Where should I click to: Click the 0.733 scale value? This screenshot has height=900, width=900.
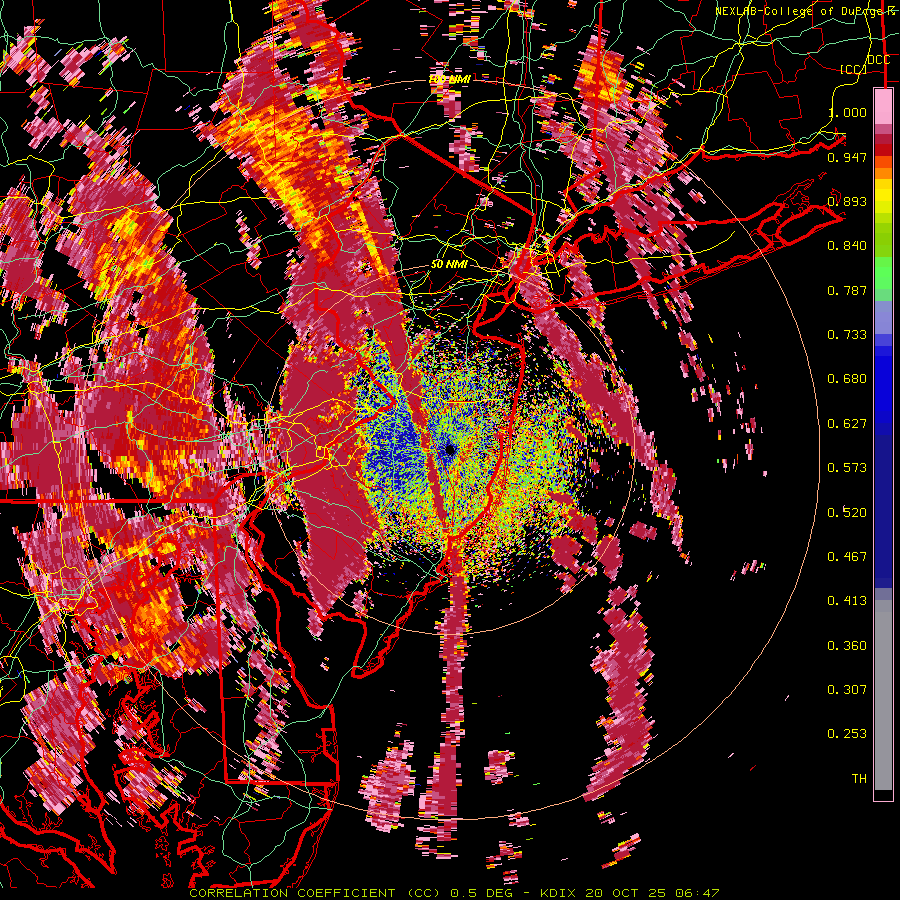point(847,335)
